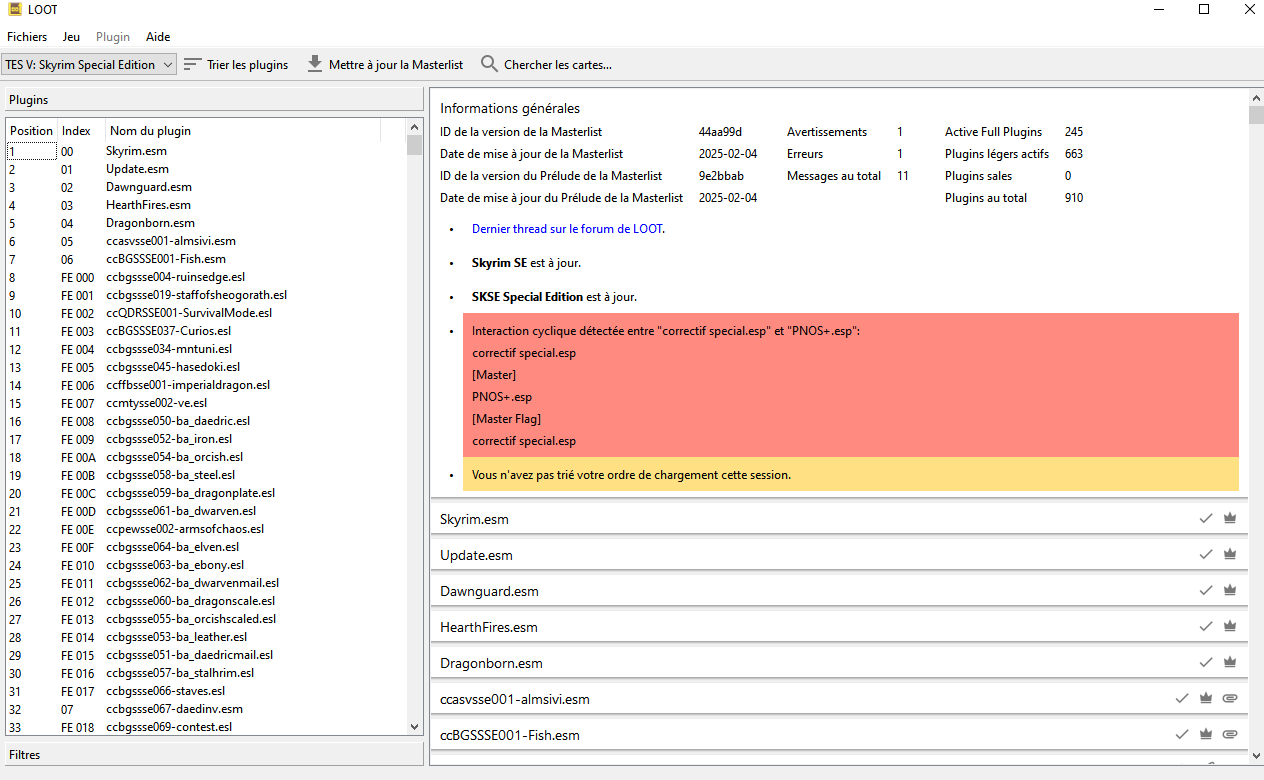
Task: Click the red cyclic interaction error message
Action: [x=850, y=385]
